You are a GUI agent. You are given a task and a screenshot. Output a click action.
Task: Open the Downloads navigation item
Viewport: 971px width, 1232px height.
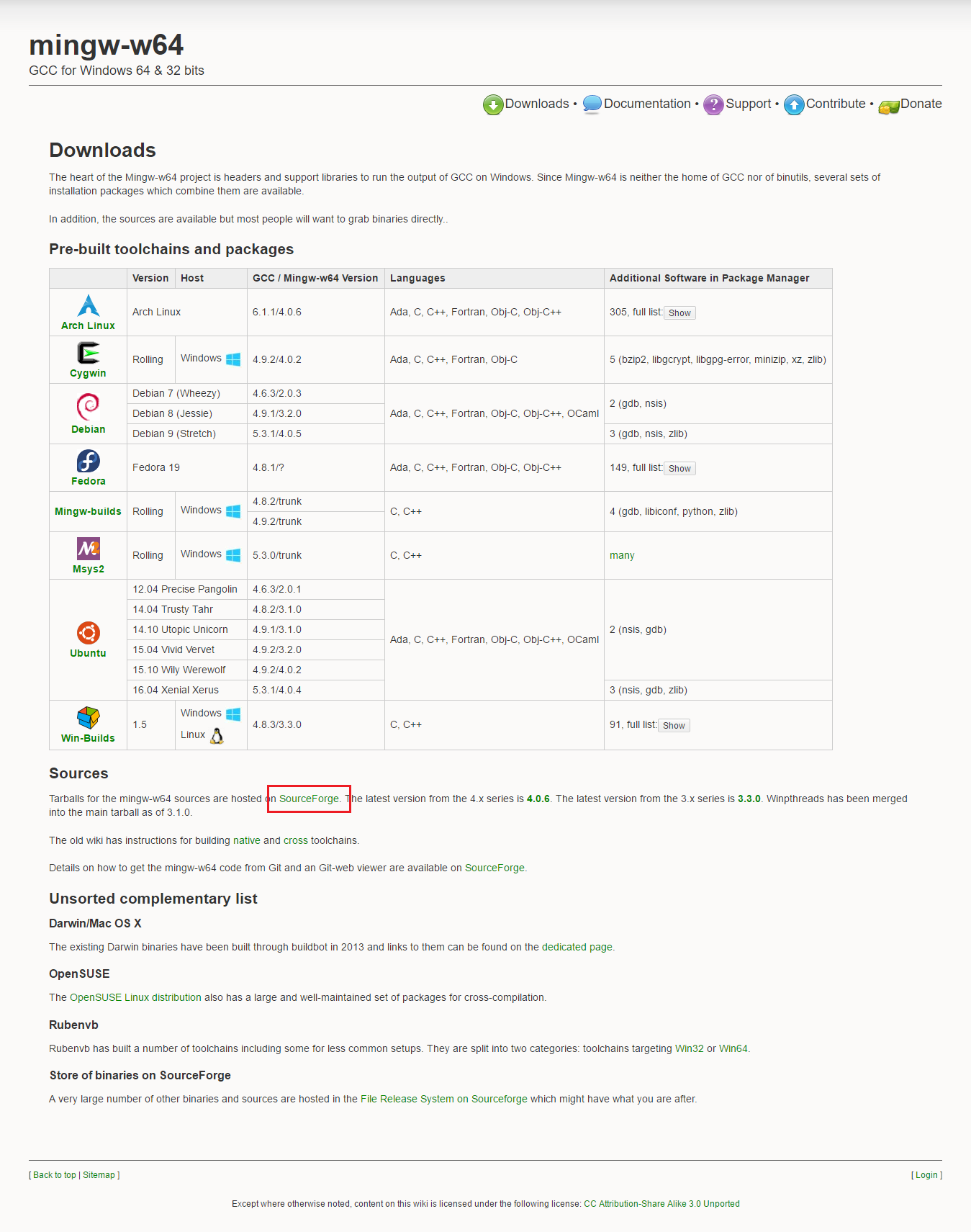point(537,104)
